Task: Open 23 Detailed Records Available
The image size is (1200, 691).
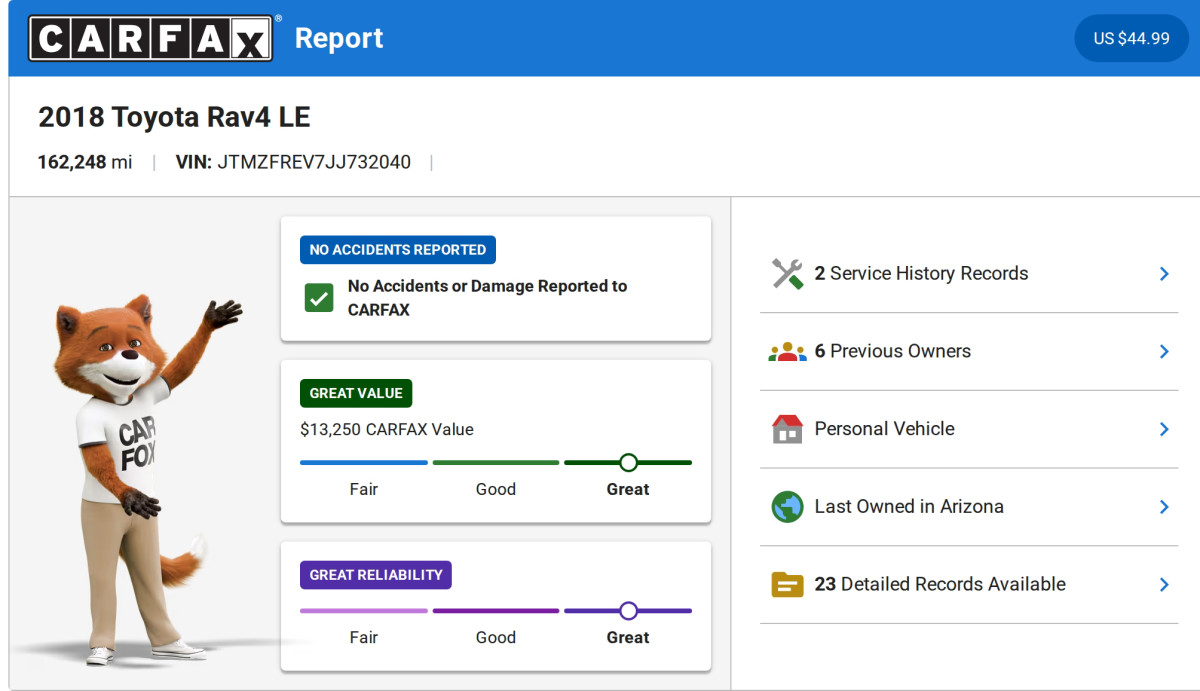Action: [x=969, y=584]
